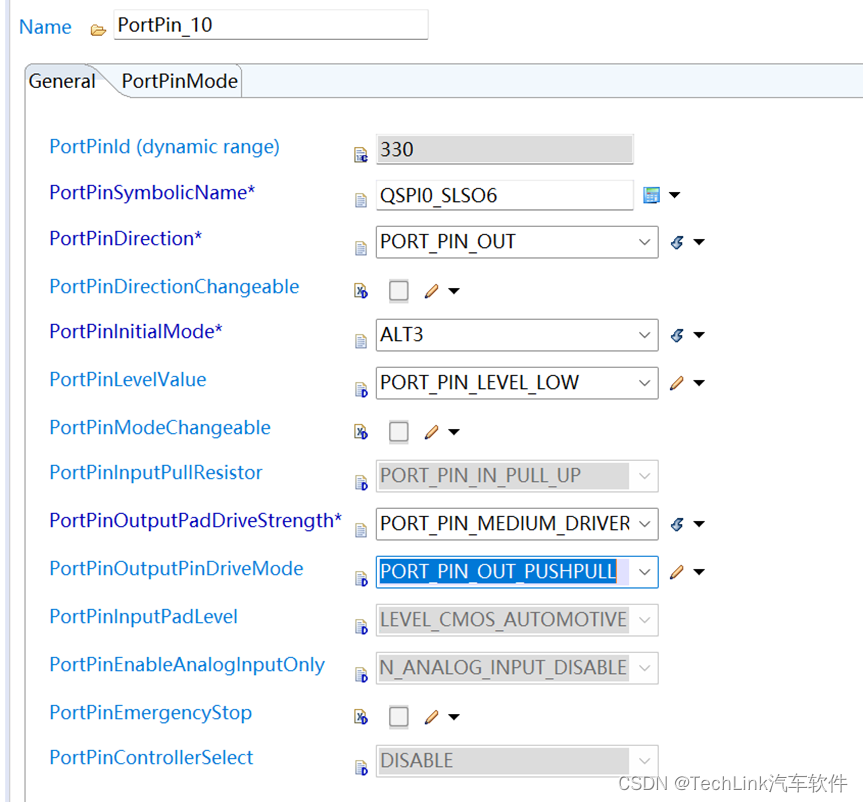Click the PortPinOutputPadDriveStrength document icon

[x=361, y=530]
